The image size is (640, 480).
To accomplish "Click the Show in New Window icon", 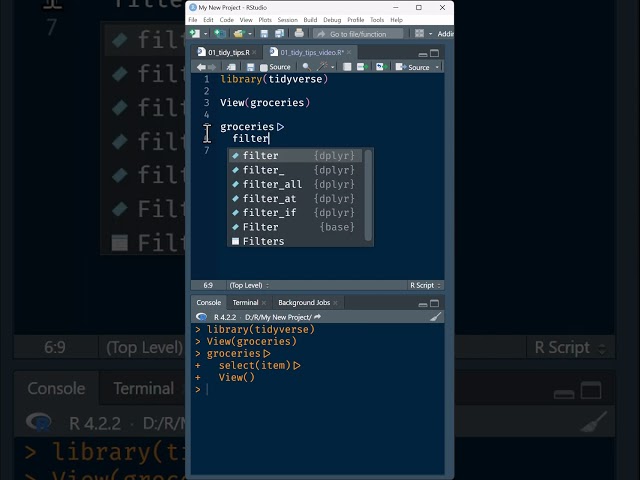I will (231, 67).
